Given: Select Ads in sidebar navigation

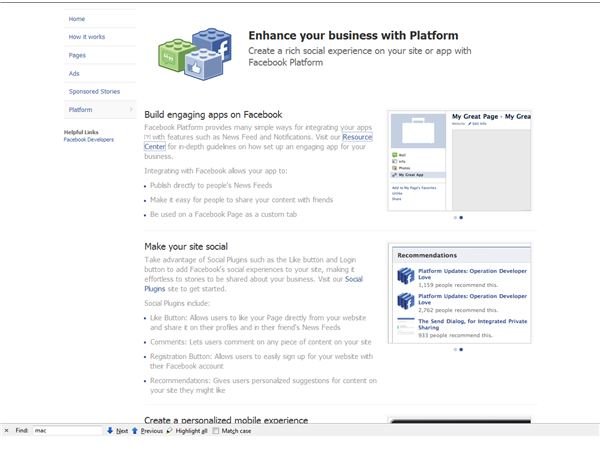Looking at the screenshot, I should 74,73.
